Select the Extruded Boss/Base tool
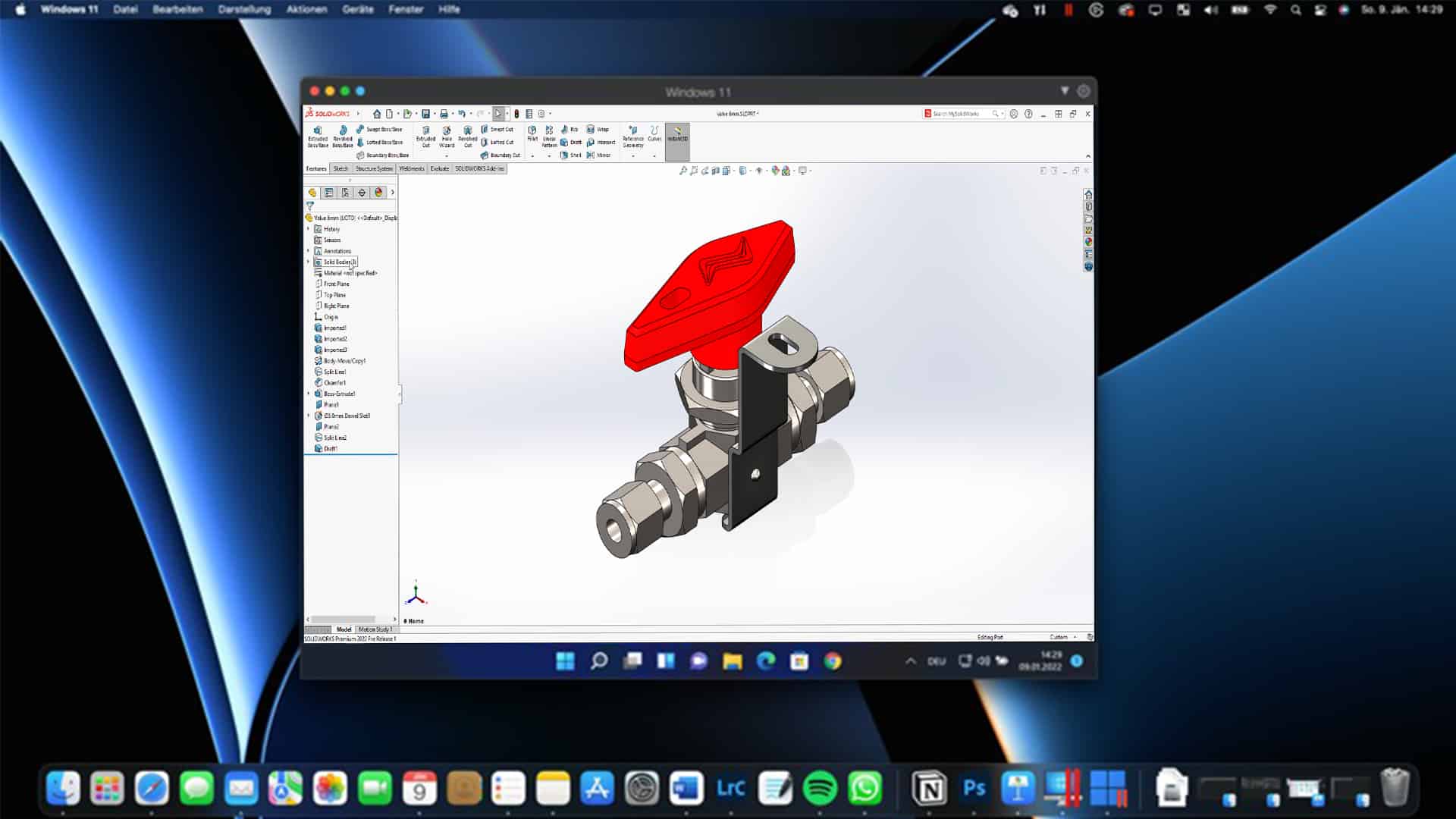 tap(316, 136)
